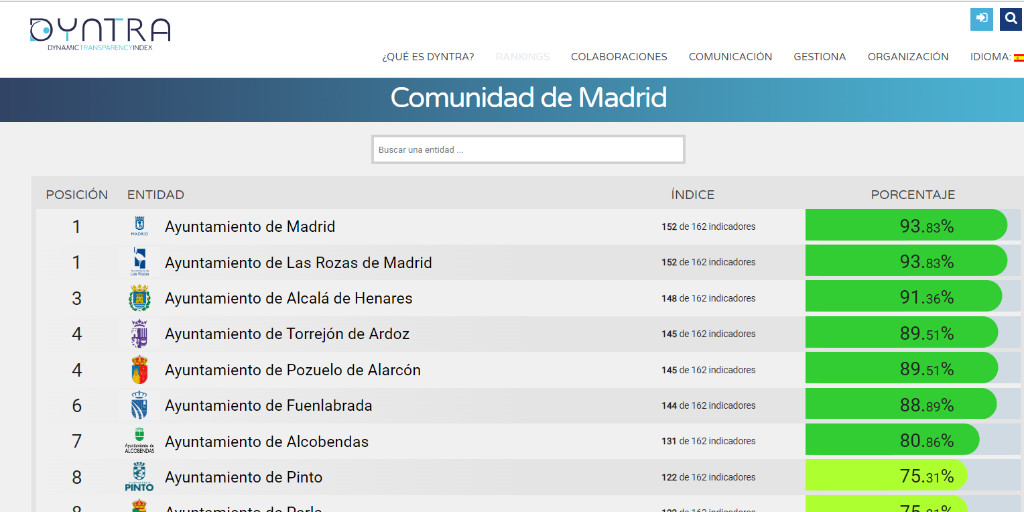1024x512 pixels.
Task: Click Pozuelo de Alarcón 89.51% bar
Action: tap(902, 368)
